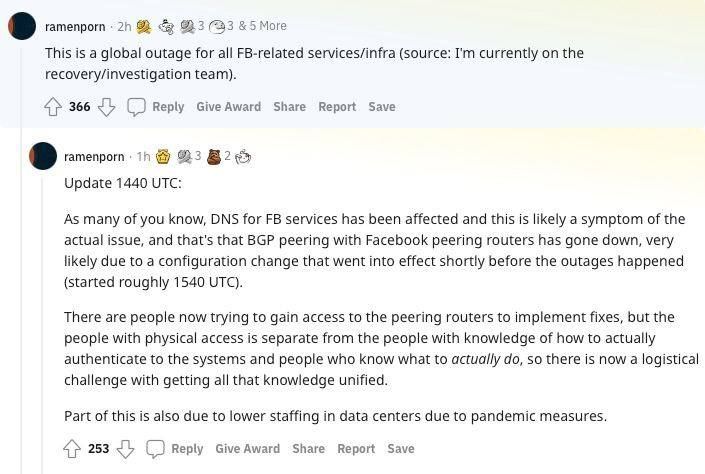Give Award to the top comment

(228, 107)
